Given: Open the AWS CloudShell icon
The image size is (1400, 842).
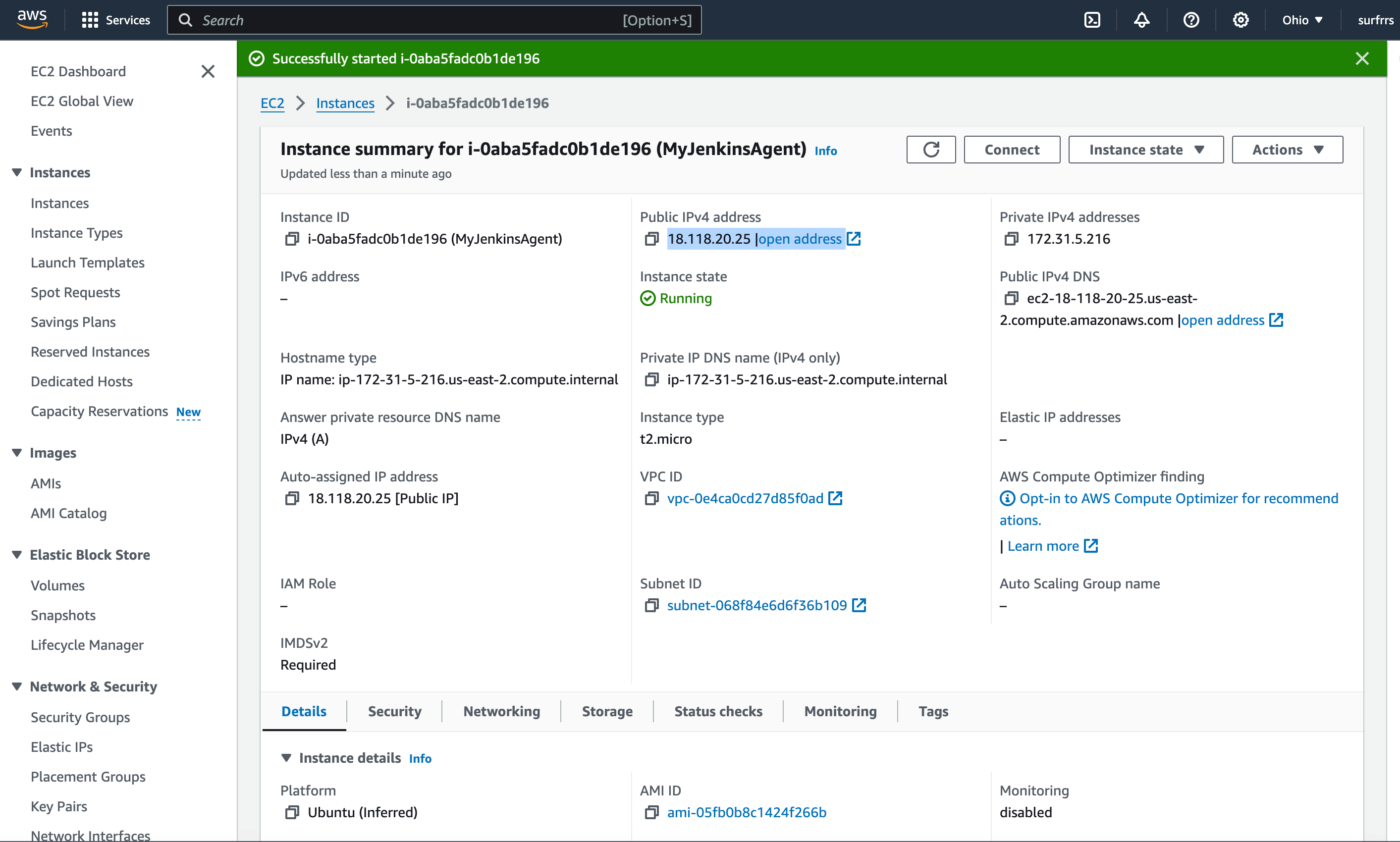Looking at the screenshot, I should (x=1092, y=20).
